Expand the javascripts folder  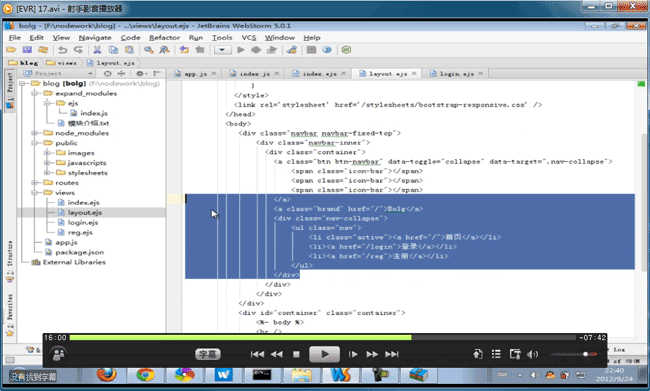(x=47, y=163)
